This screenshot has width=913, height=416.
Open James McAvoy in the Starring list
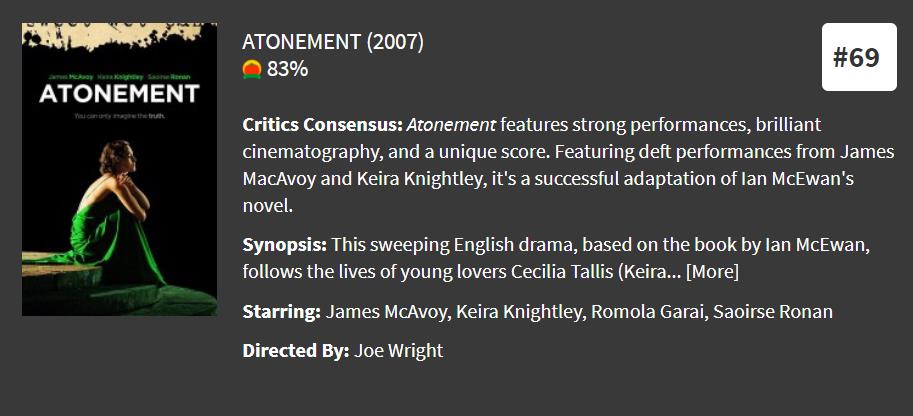tap(386, 311)
